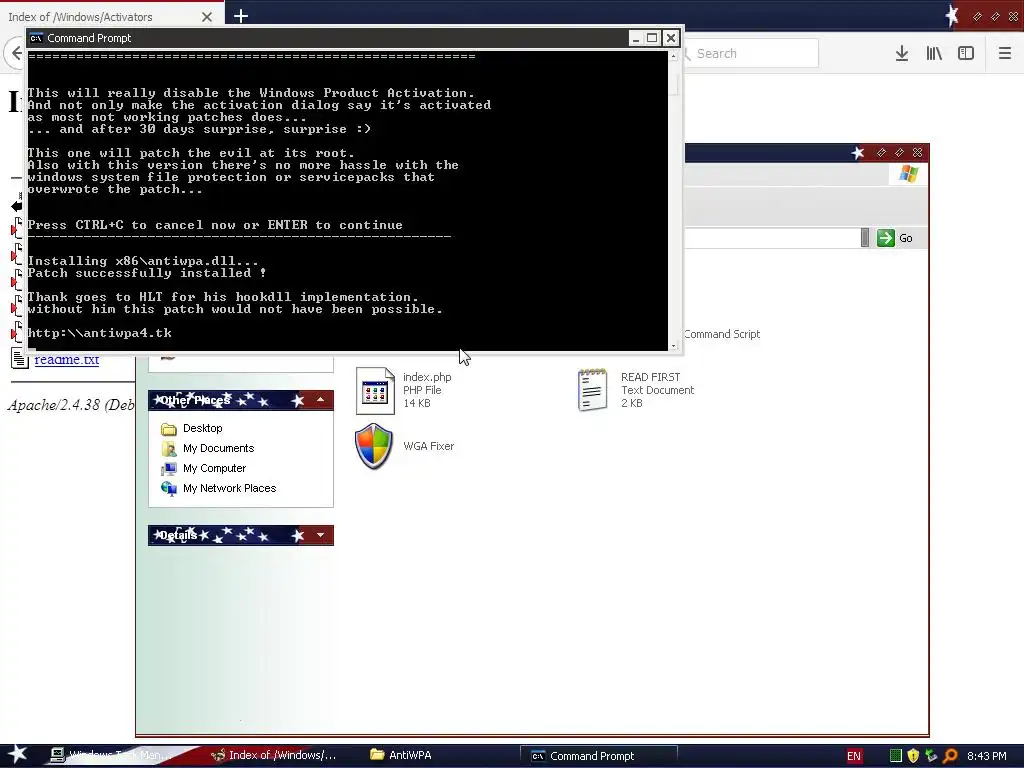1024x768 pixels.
Task: Select the WGA Fixer shield icon
Action: 374,447
